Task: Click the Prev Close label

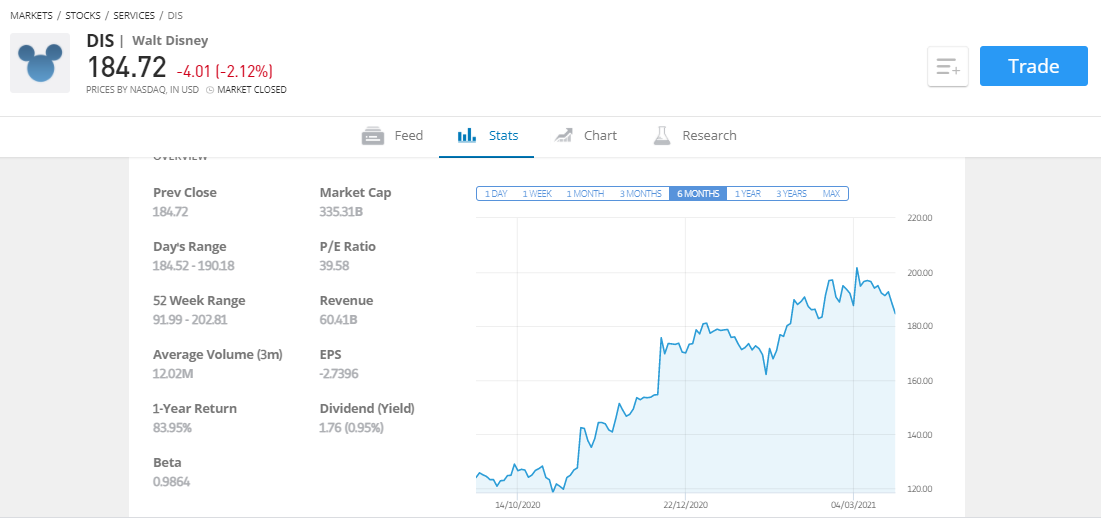Action: 185,192
